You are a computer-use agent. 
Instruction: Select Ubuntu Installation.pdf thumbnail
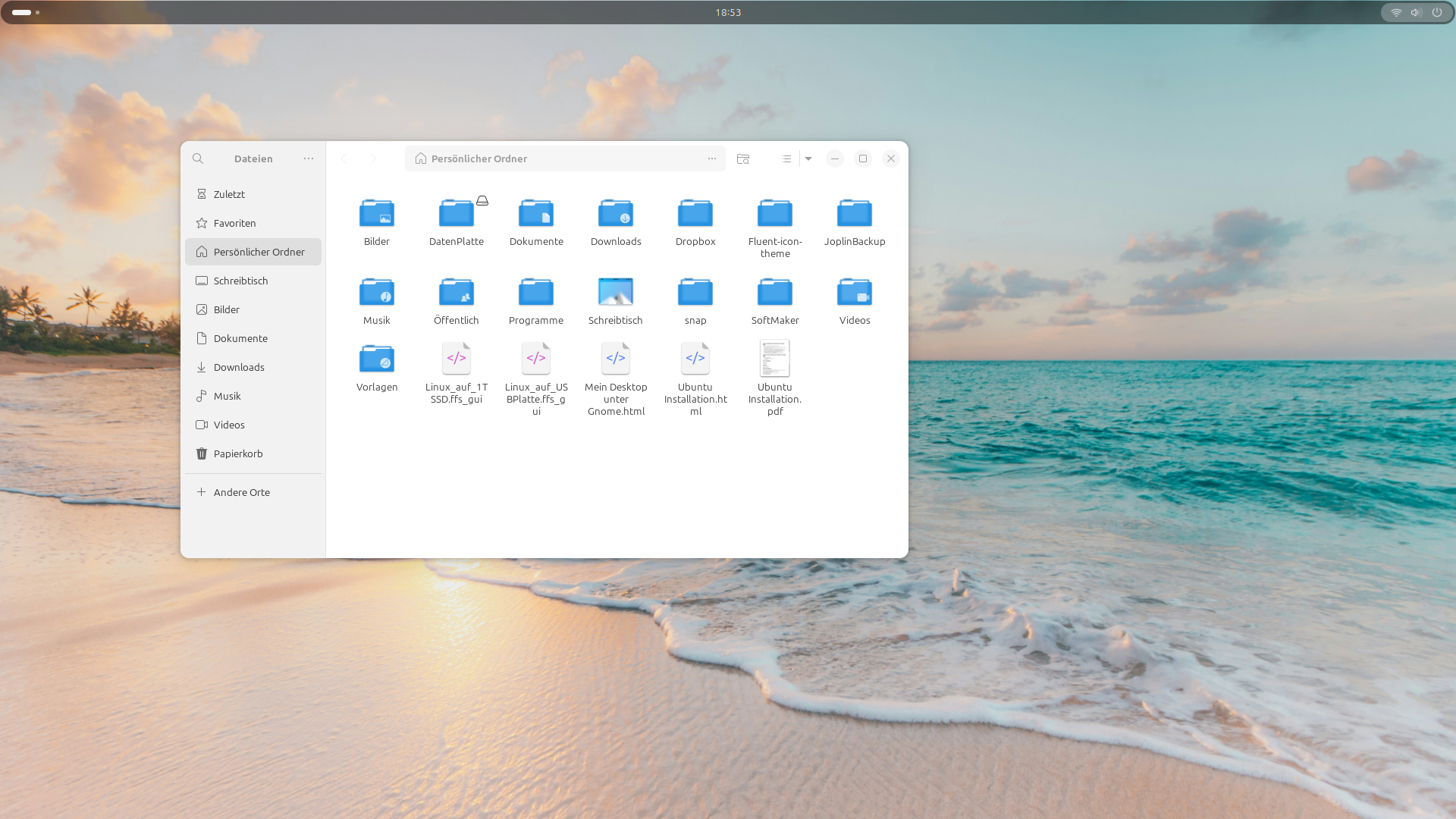(x=775, y=358)
